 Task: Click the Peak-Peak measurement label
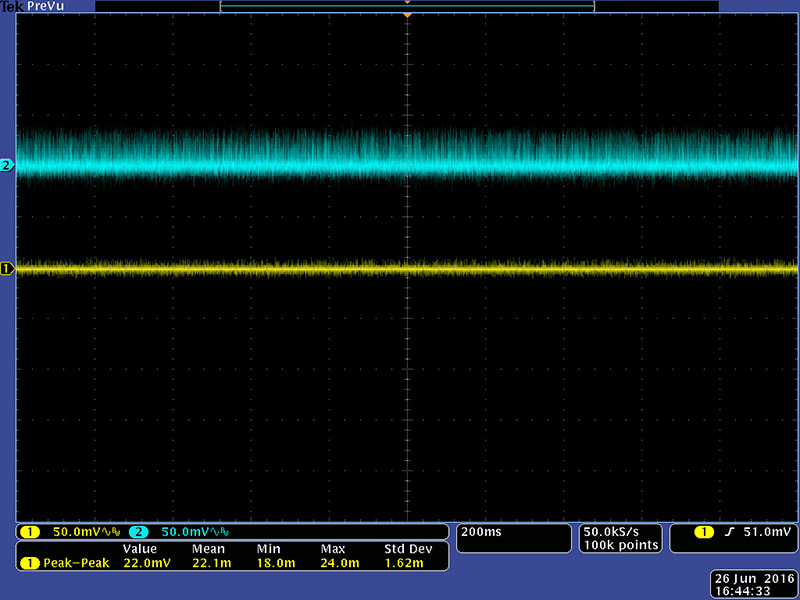77,564
